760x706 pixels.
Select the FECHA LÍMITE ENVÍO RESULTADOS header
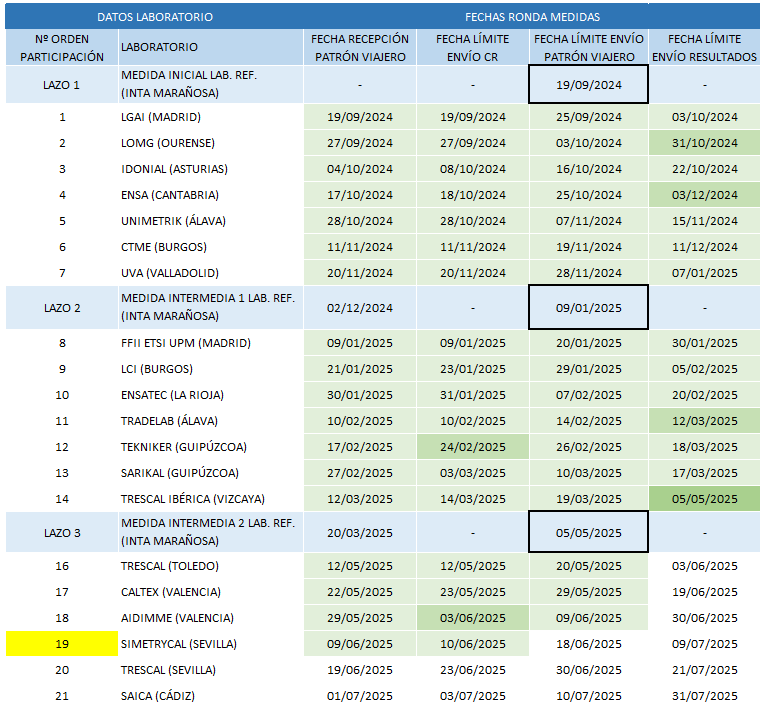point(704,47)
